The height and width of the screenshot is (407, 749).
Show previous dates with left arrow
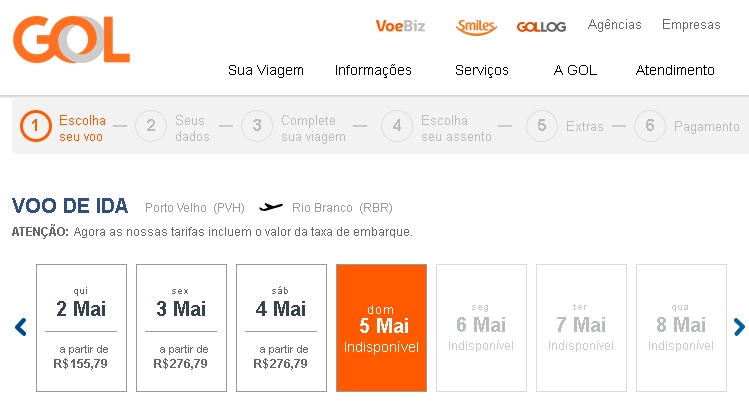(20, 327)
